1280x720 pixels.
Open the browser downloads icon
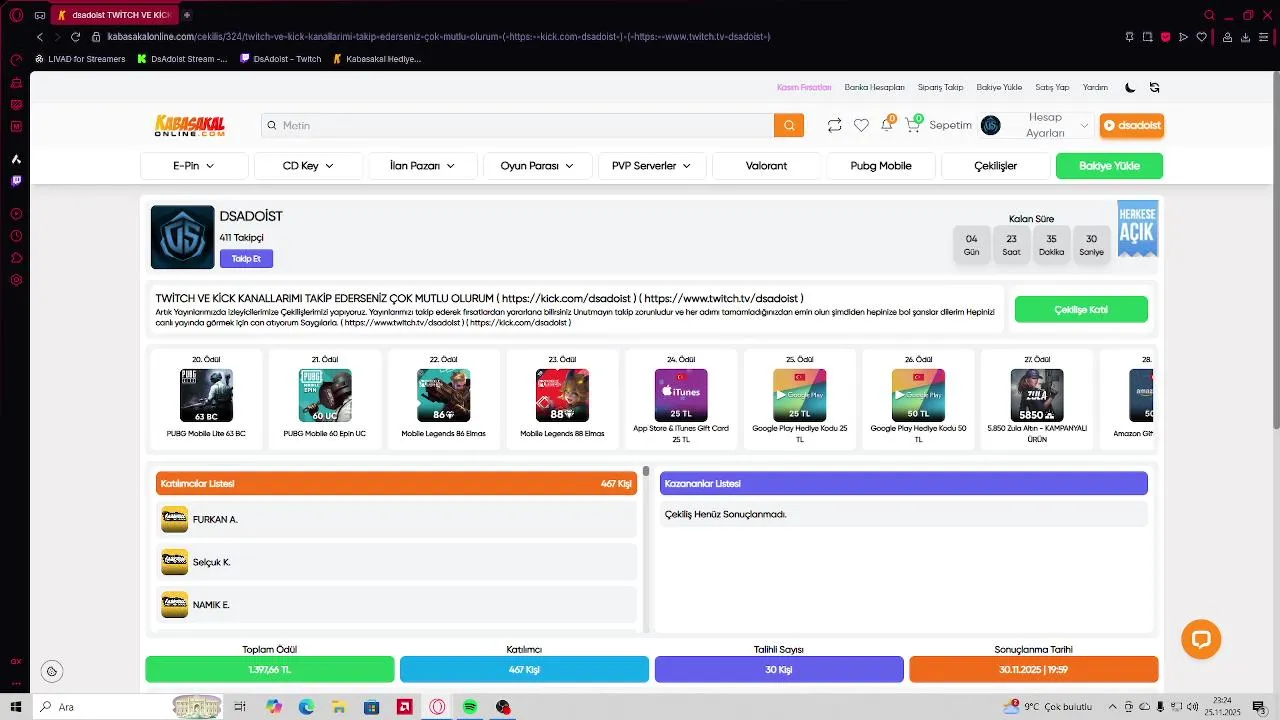[1245, 37]
